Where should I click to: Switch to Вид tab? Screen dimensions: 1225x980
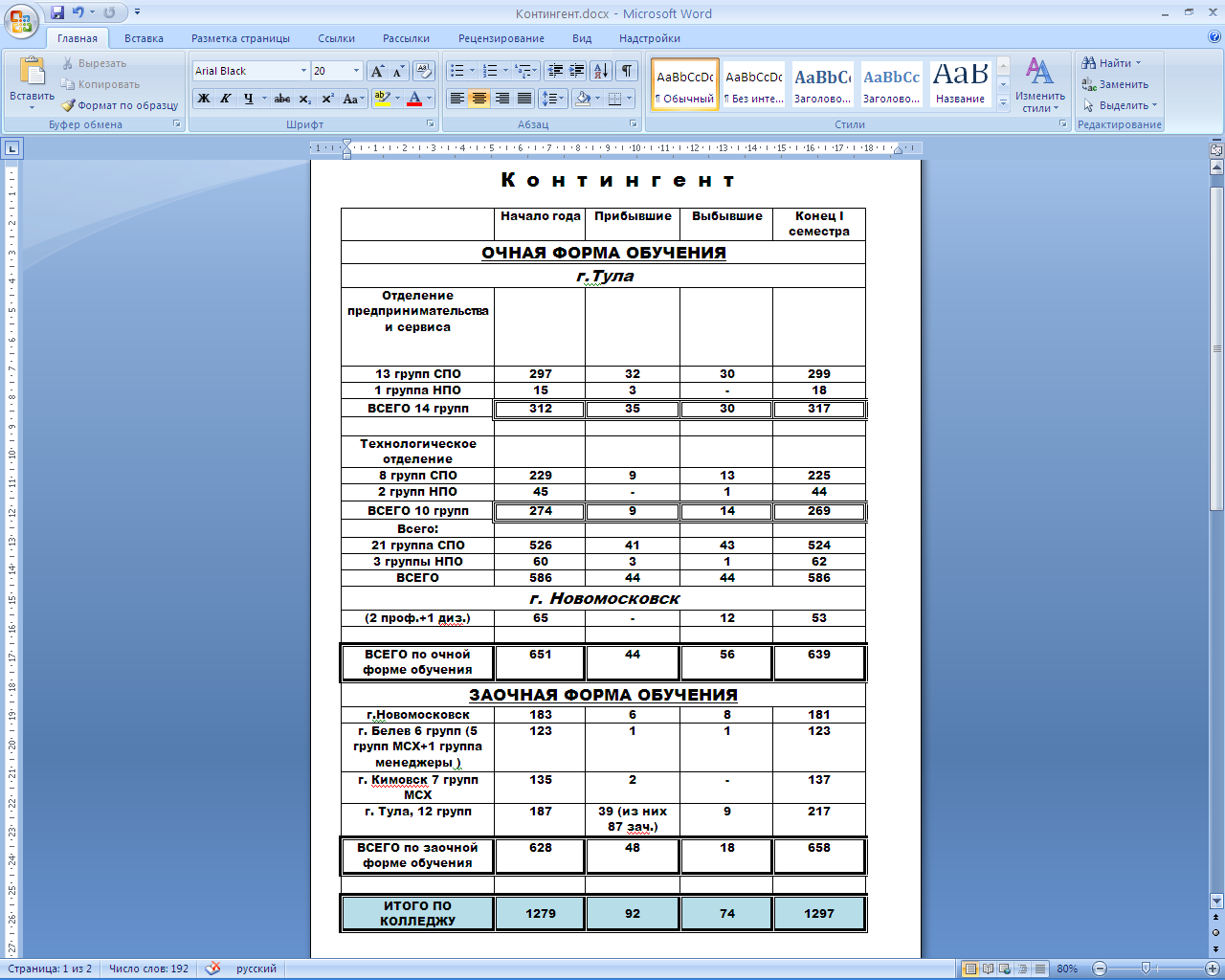click(x=582, y=38)
